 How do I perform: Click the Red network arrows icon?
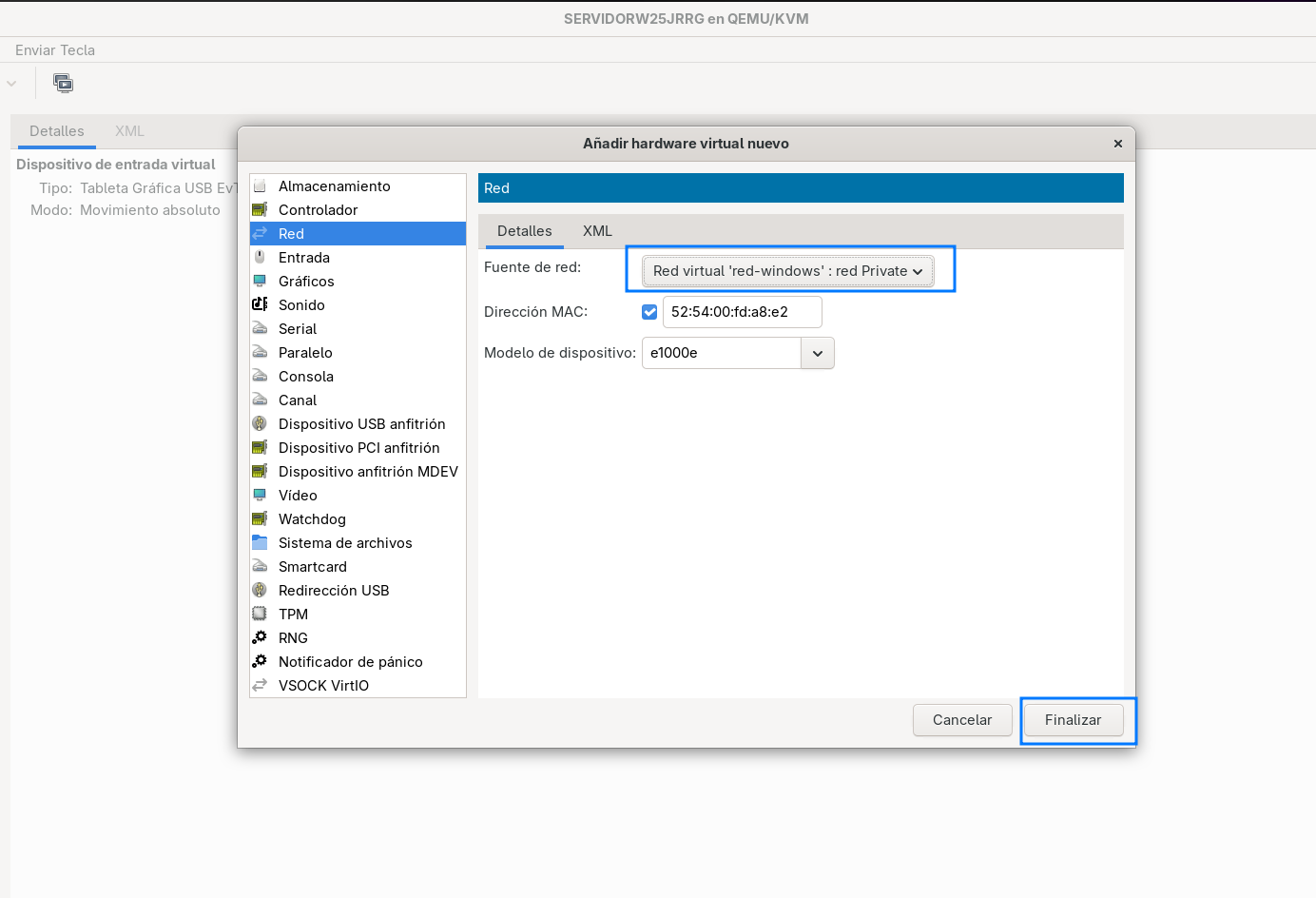click(x=260, y=234)
